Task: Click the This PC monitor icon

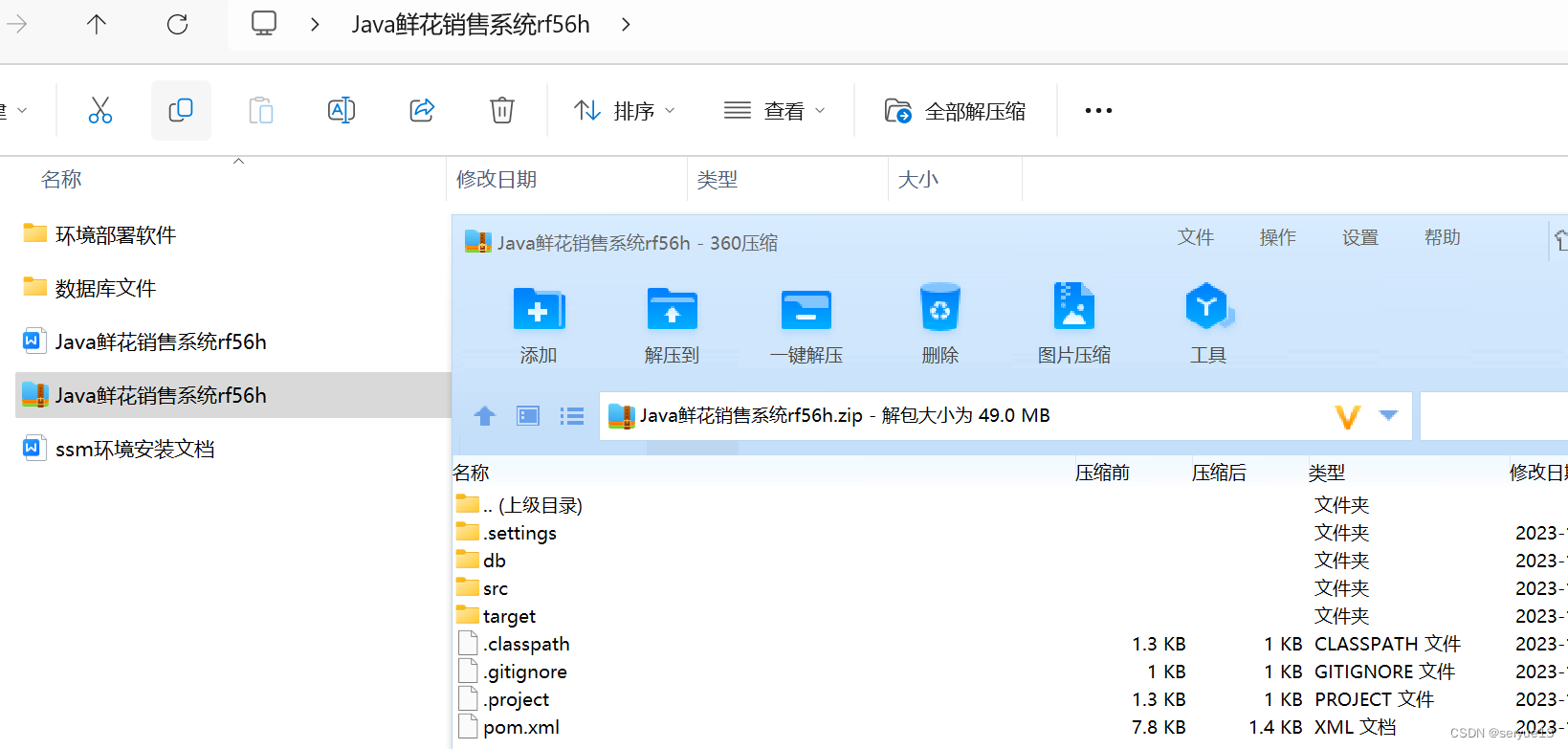Action: (264, 24)
